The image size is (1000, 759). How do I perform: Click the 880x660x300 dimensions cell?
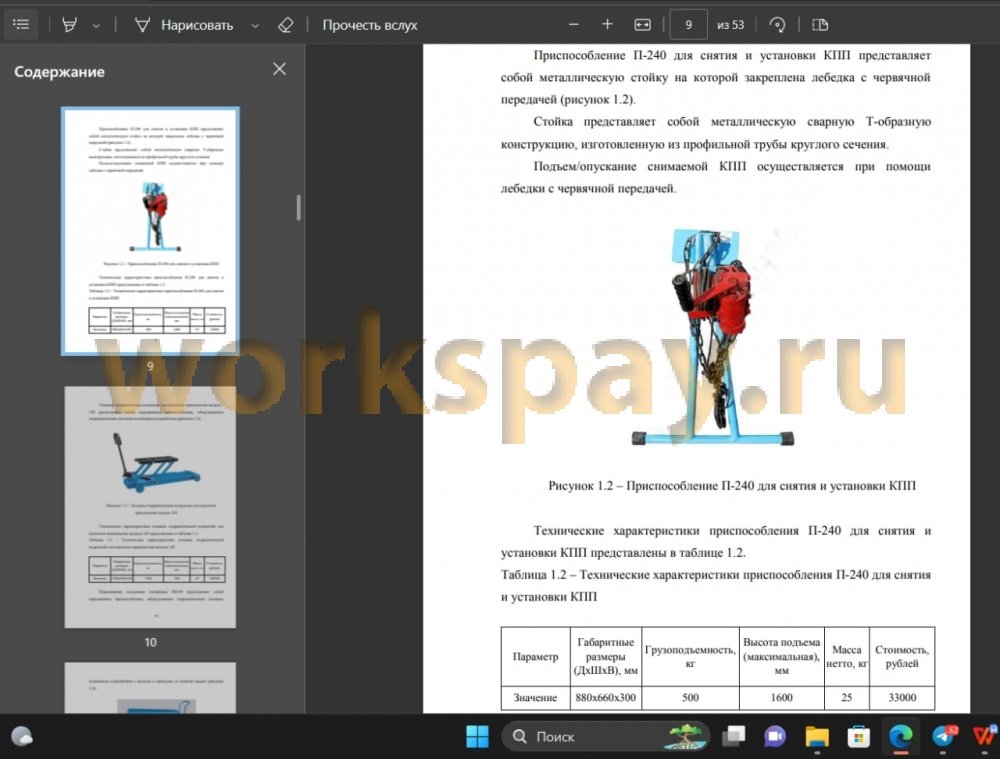tap(606, 698)
